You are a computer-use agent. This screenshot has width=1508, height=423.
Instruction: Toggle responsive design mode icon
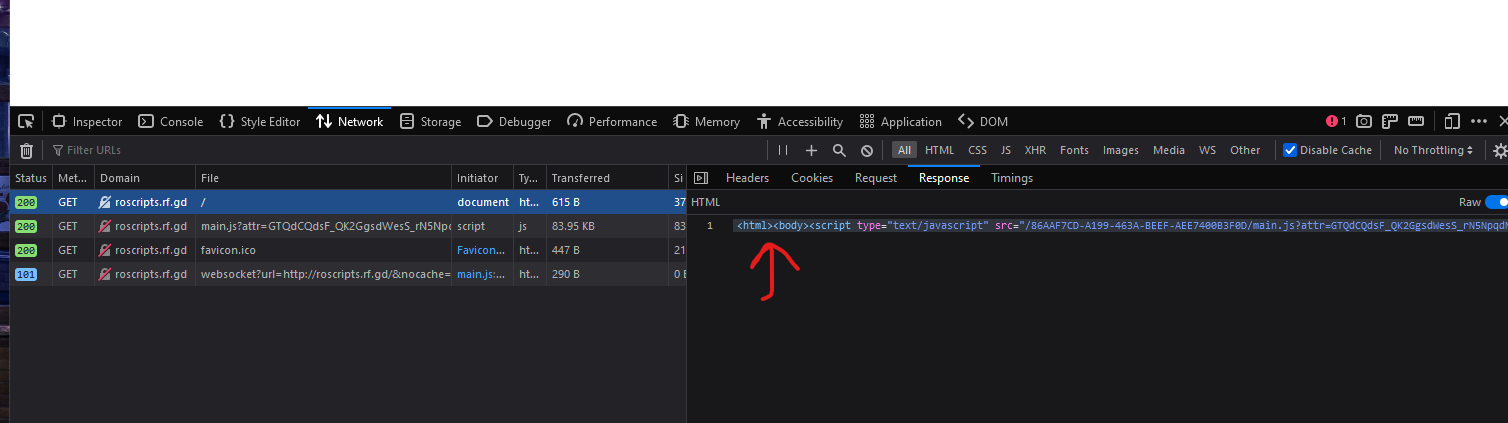(x=1452, y=121)
